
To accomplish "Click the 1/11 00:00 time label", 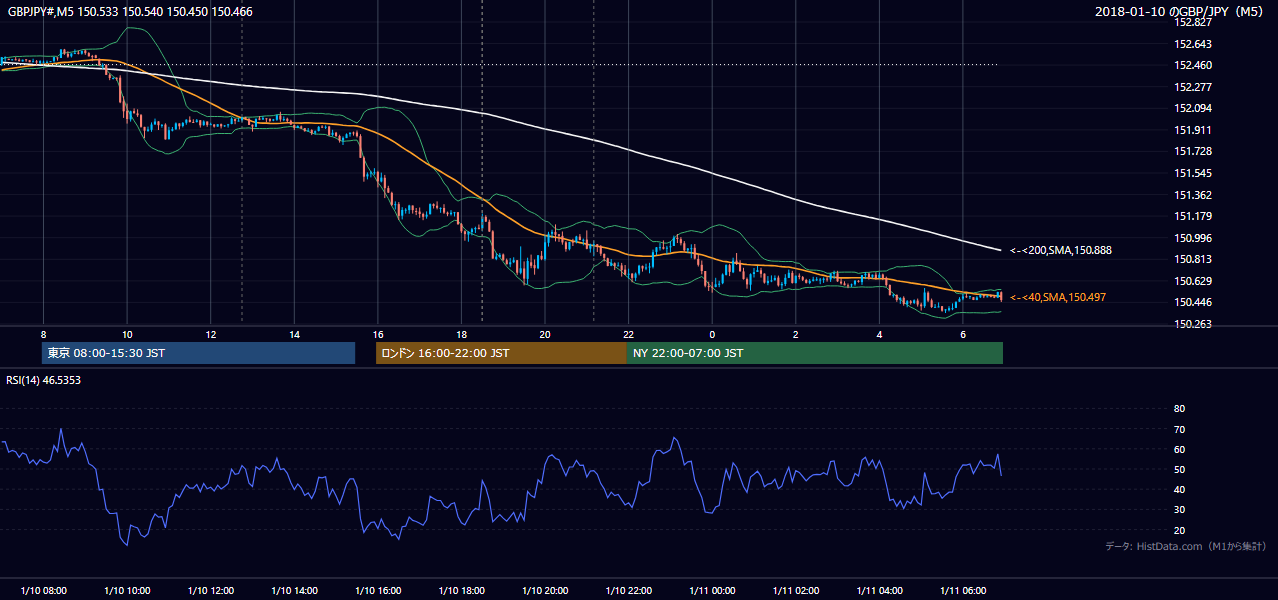I will [x=712, y=591].
